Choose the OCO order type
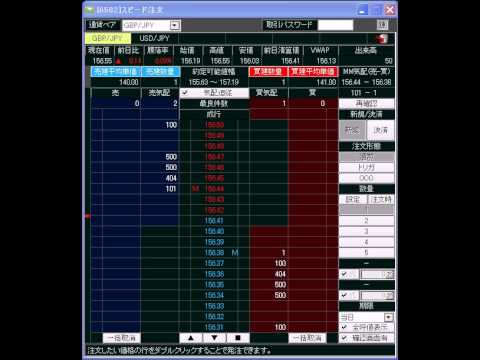The image size is (480, 360). pyautogui.click(x=366, y=178)
